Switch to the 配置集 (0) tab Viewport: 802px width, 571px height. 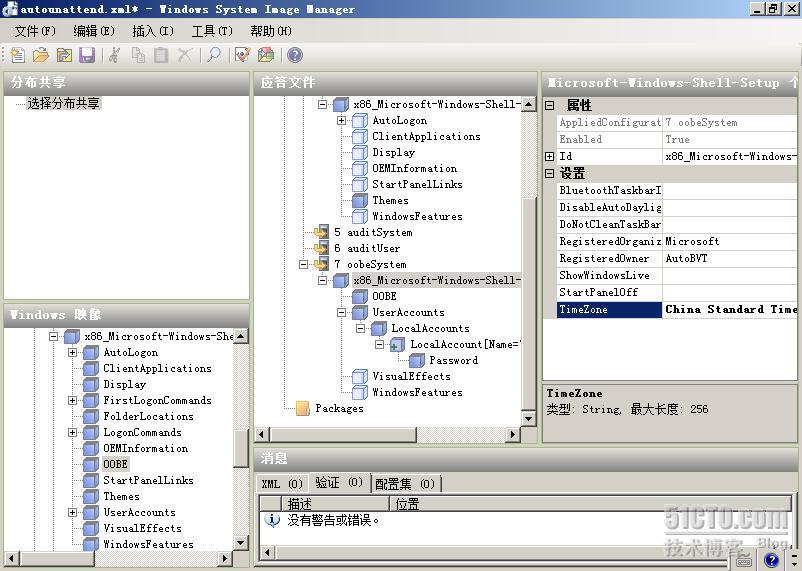coord(405,484)
